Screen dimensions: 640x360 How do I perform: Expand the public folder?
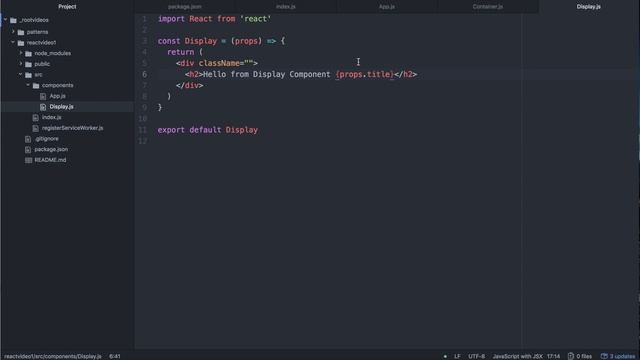coord(21,64)
